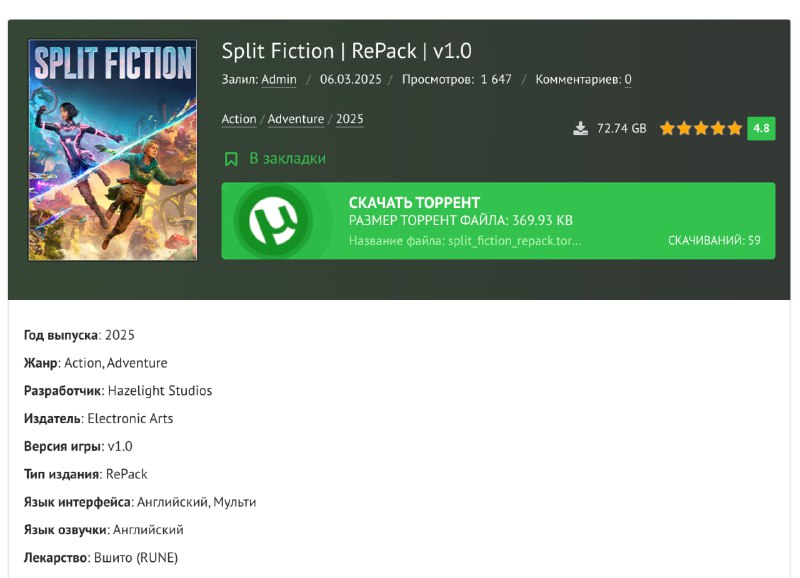Browse the Adventure genre category
This screenshot has width=800, height=578.
click(296, 119)
